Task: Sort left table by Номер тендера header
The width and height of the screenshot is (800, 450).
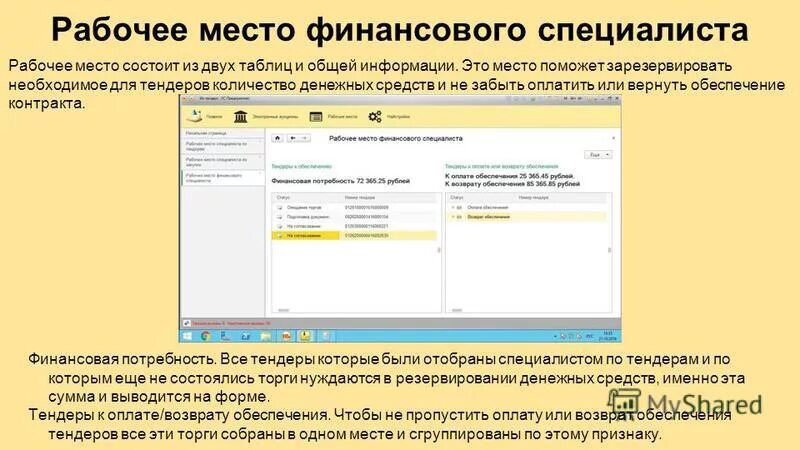Action: (360, 197)
